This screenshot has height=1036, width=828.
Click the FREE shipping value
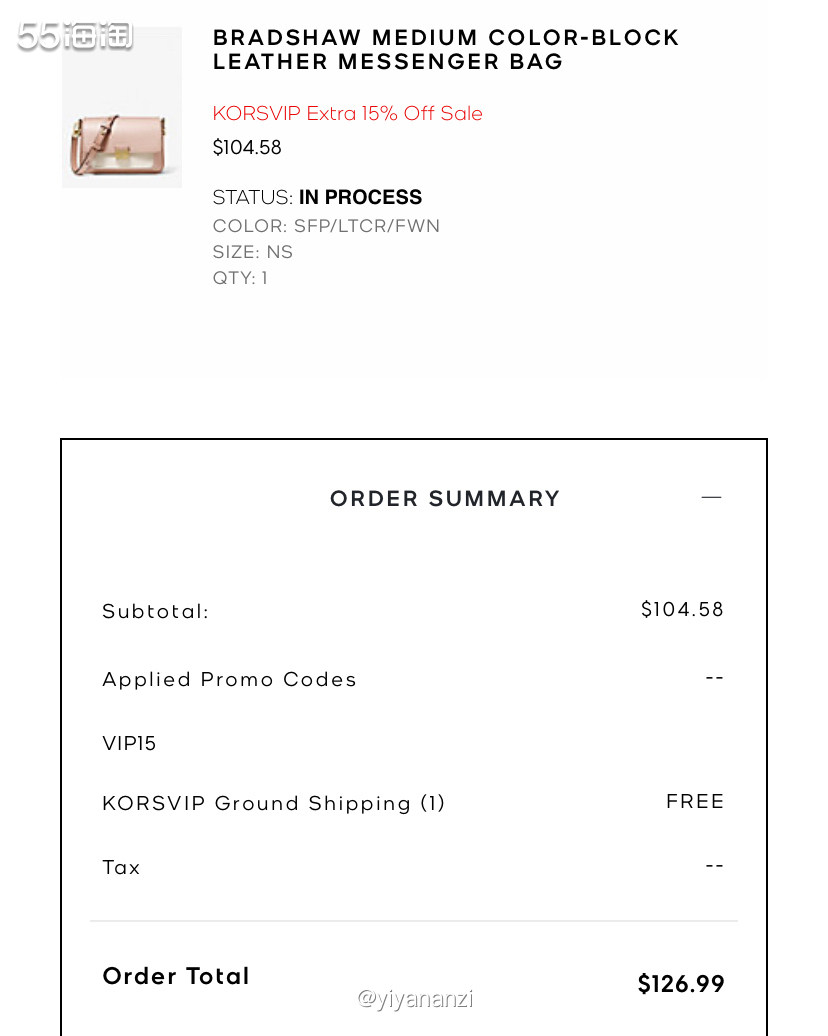click(695, 802)
